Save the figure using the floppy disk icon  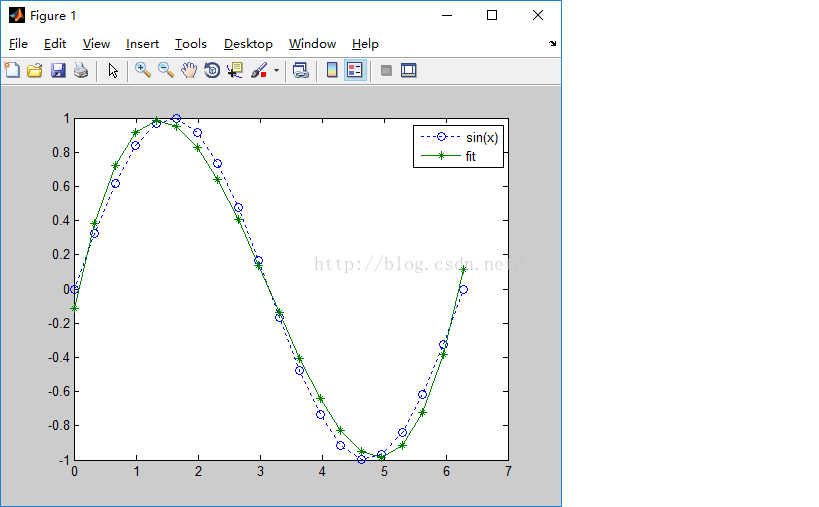pyautogui.click(x=58, y=70)
